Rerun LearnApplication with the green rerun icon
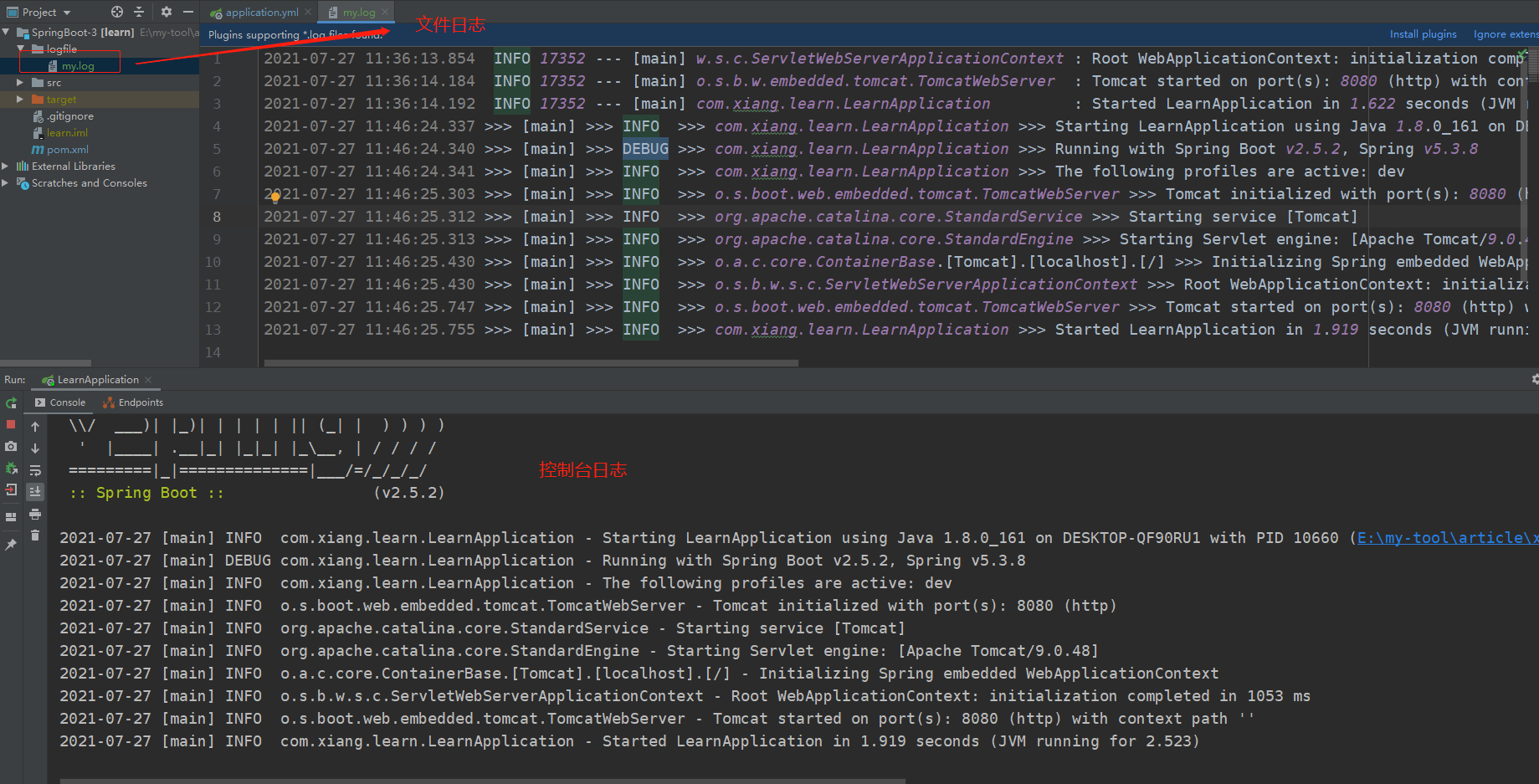The height and width of the screenshot is (784, 1539). point(11,403)
